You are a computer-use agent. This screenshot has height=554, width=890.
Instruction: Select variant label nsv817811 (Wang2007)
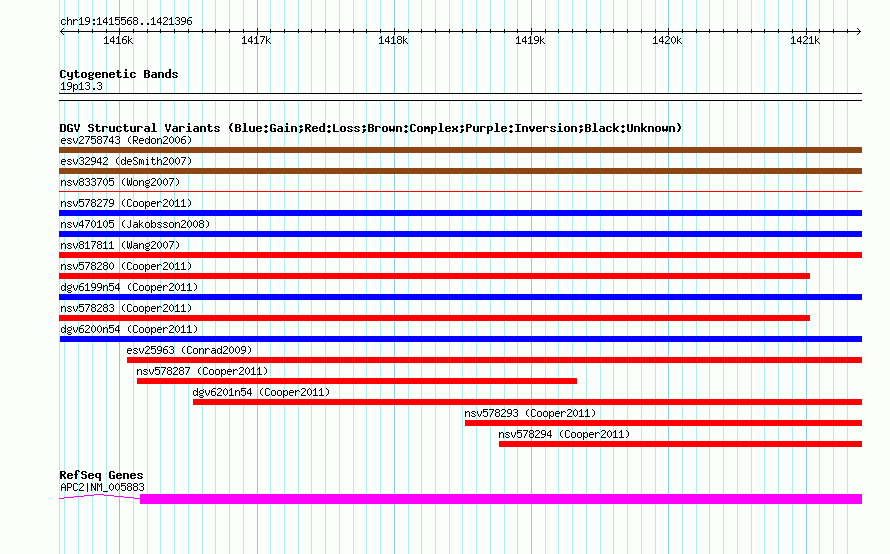(x=120, y=245)
